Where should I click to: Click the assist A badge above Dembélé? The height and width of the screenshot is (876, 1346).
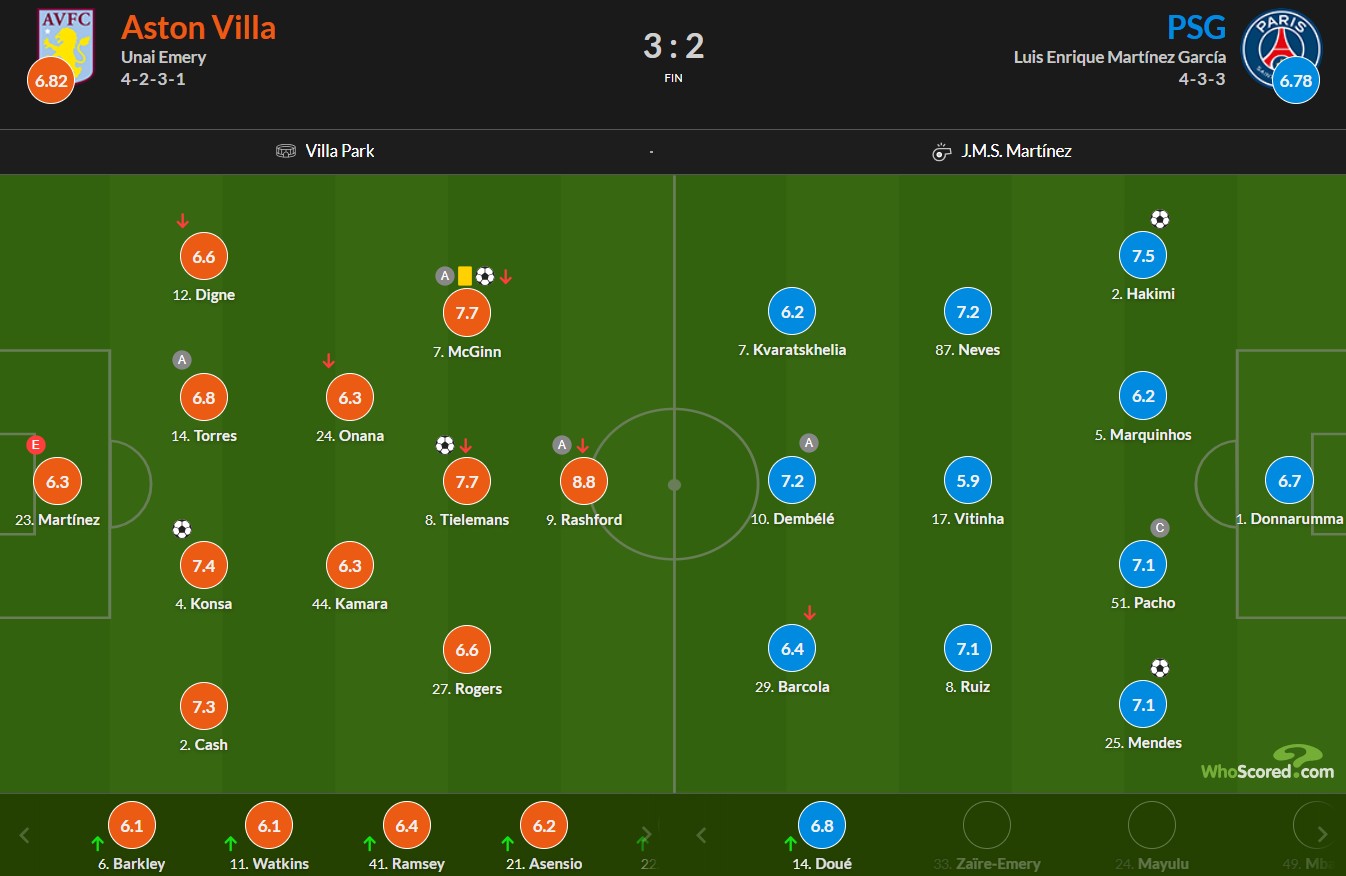[x=809, y=443]
